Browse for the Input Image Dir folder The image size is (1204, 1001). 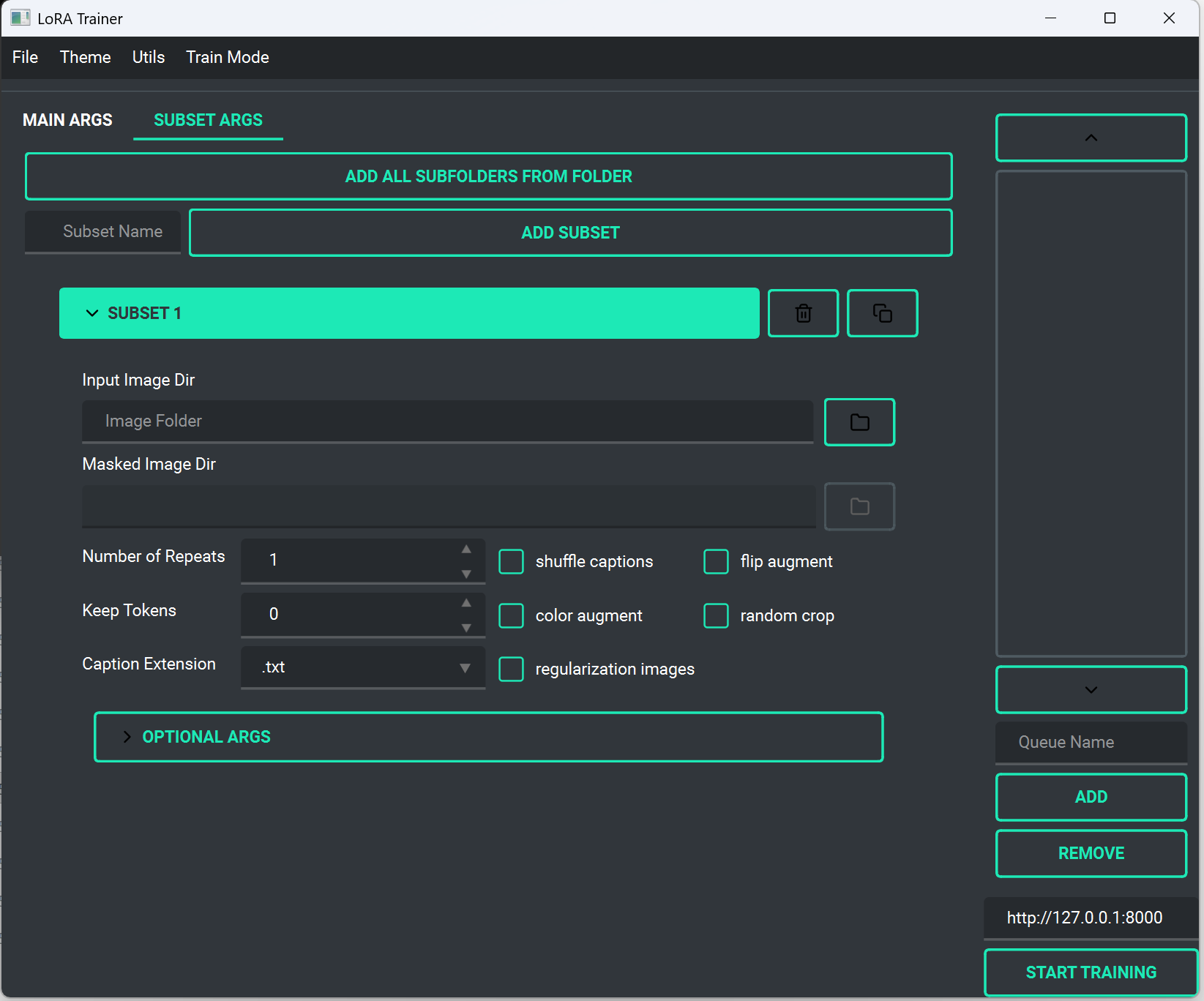(859, 422)
